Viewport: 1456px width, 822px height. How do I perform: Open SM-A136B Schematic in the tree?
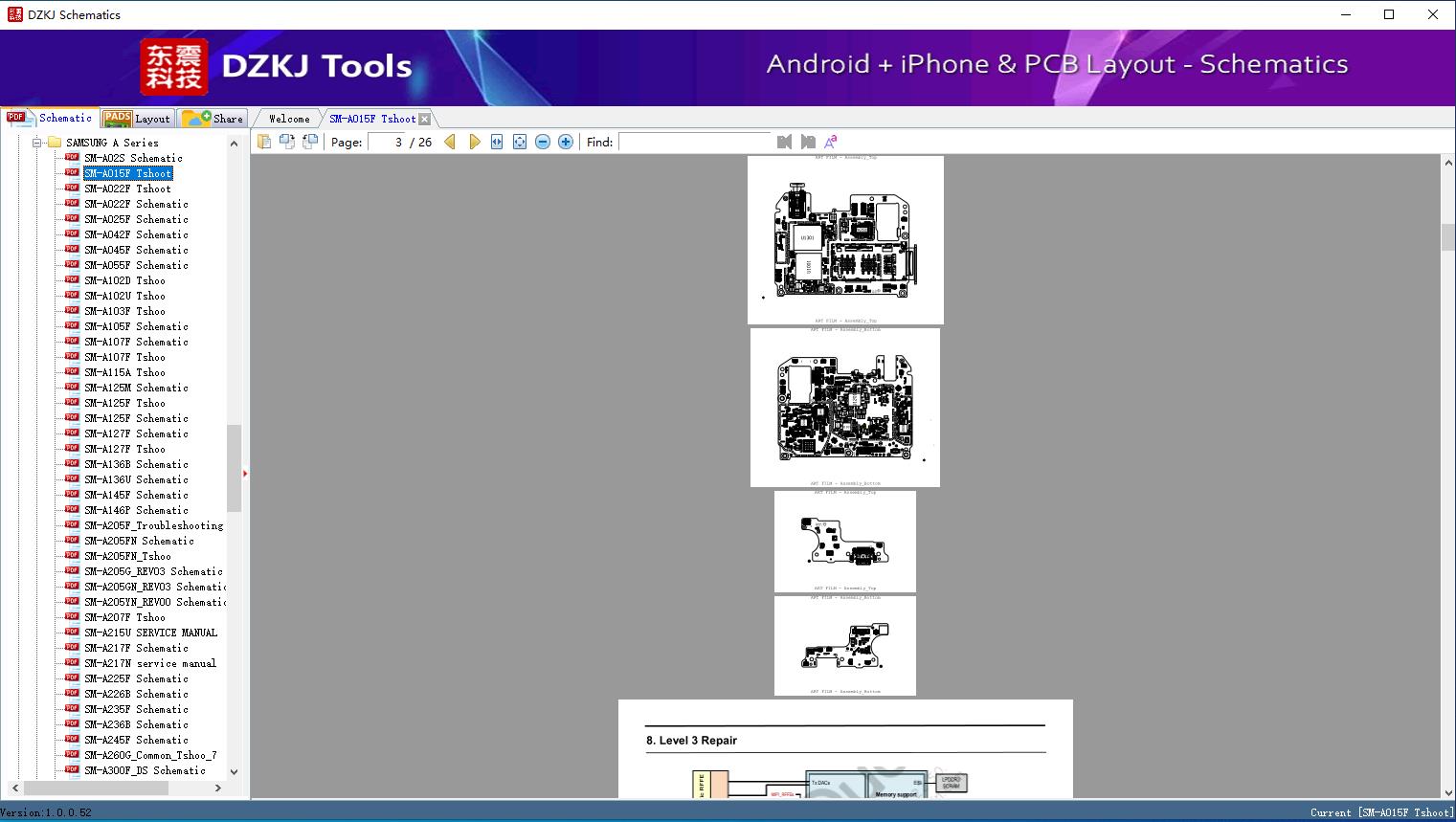(x=136, y=464)
